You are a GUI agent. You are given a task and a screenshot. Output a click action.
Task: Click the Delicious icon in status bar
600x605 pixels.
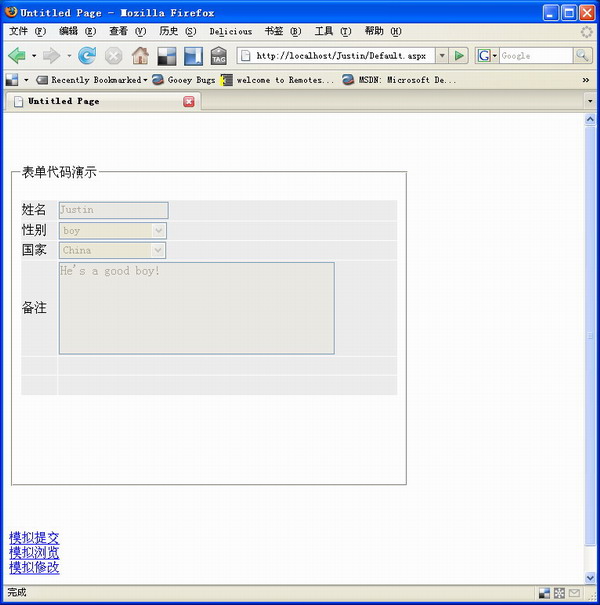point(544,593)
